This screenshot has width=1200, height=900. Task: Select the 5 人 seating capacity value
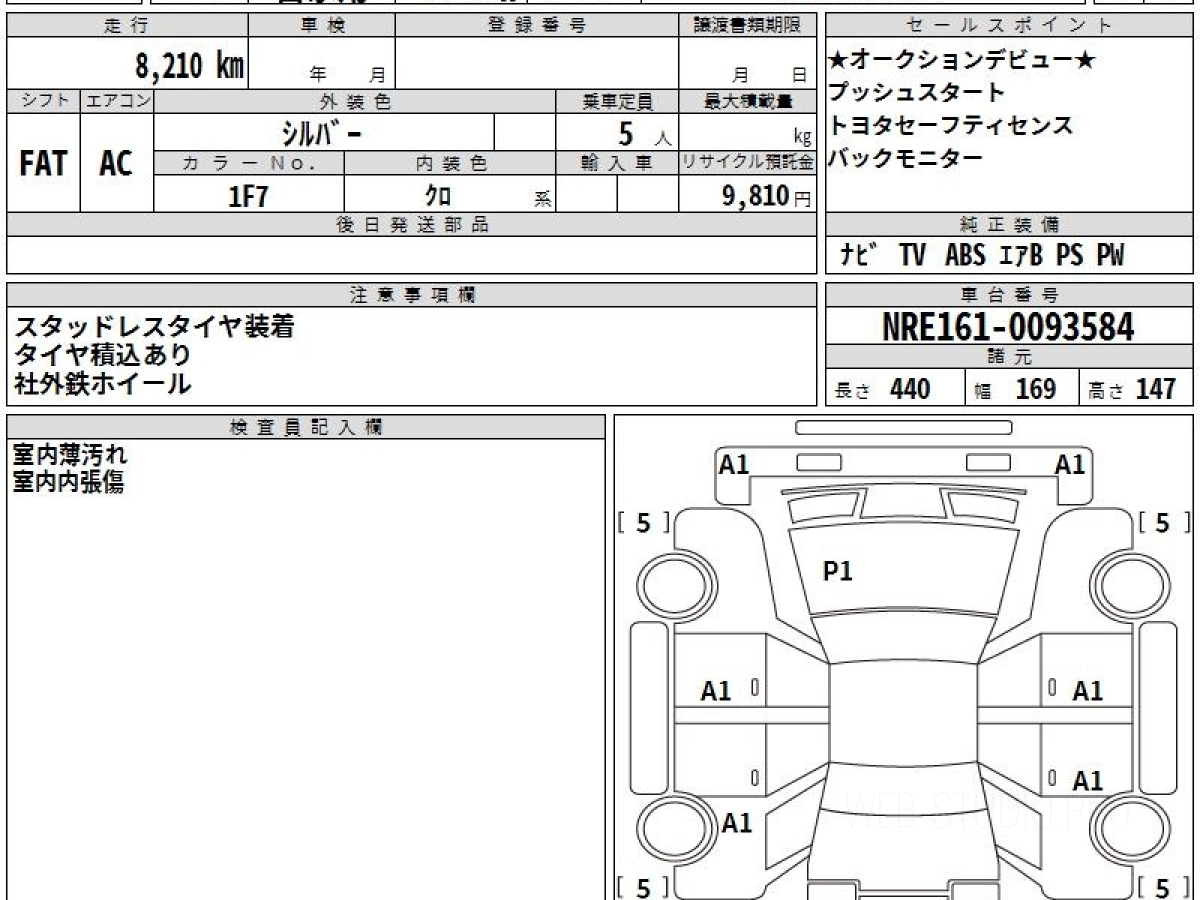645,133
